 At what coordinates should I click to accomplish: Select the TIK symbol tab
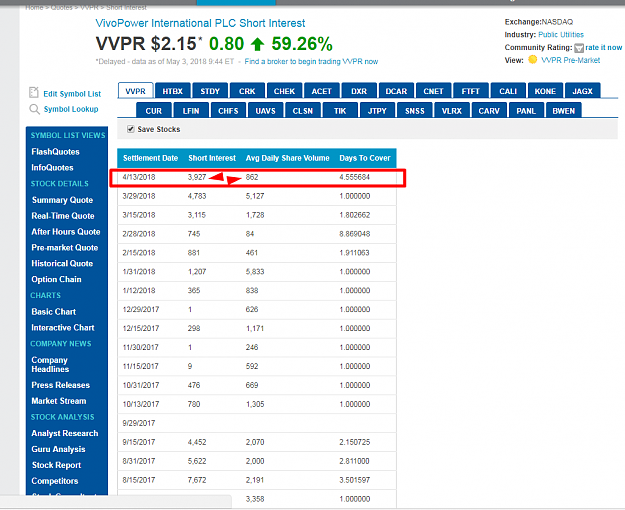click(x=340, y=110)
